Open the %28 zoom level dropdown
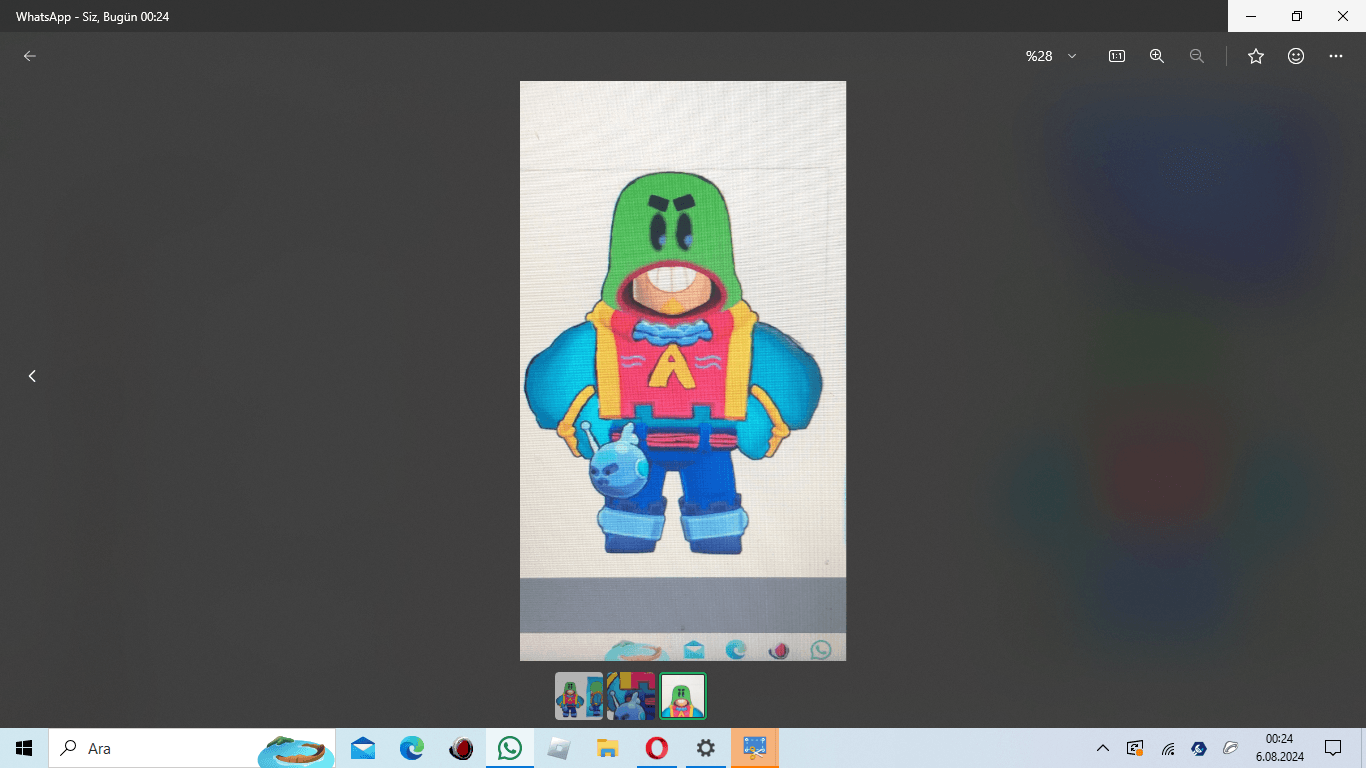Screen dimensions: 1366x768 pyautogui.click(x=1051, y=56)
